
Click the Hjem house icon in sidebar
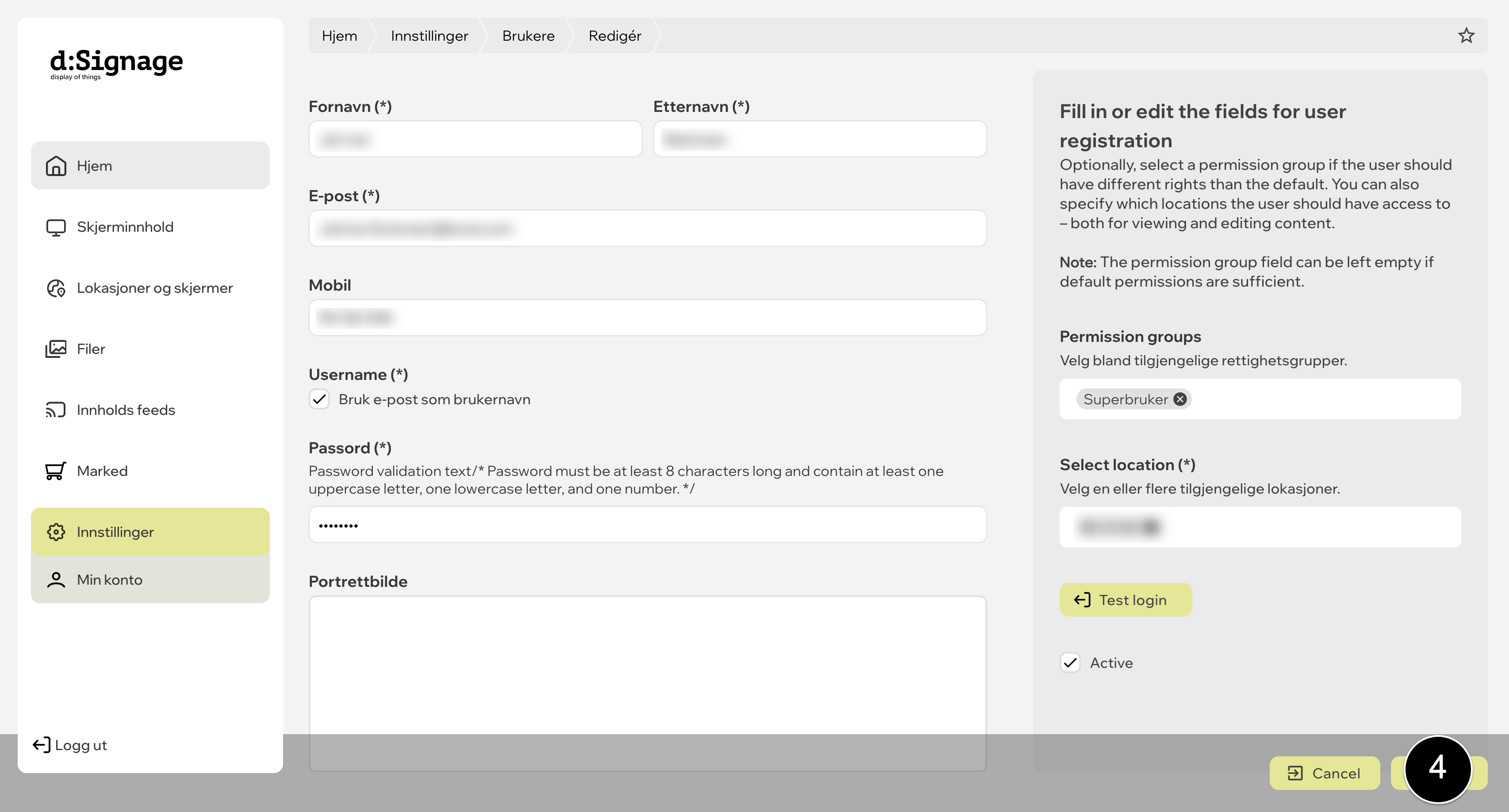point(56,166)
